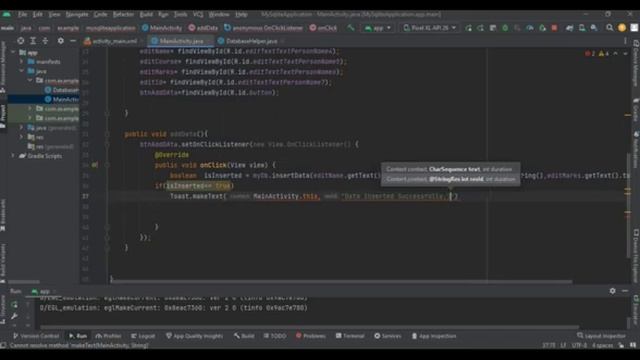Click the rerun icon in Run panel

(x=14, y=305)
